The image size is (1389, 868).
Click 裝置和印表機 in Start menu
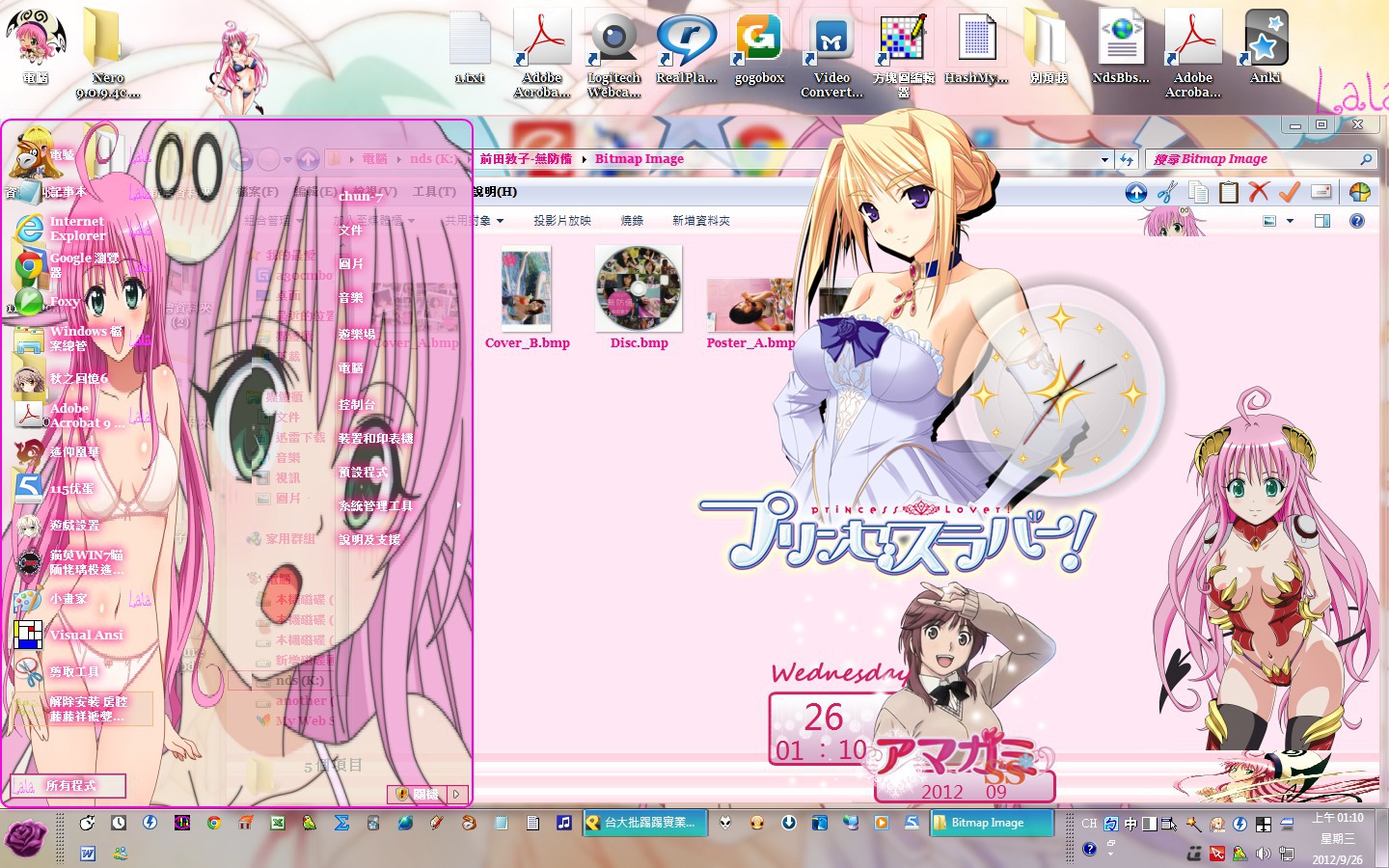point(375,438)
